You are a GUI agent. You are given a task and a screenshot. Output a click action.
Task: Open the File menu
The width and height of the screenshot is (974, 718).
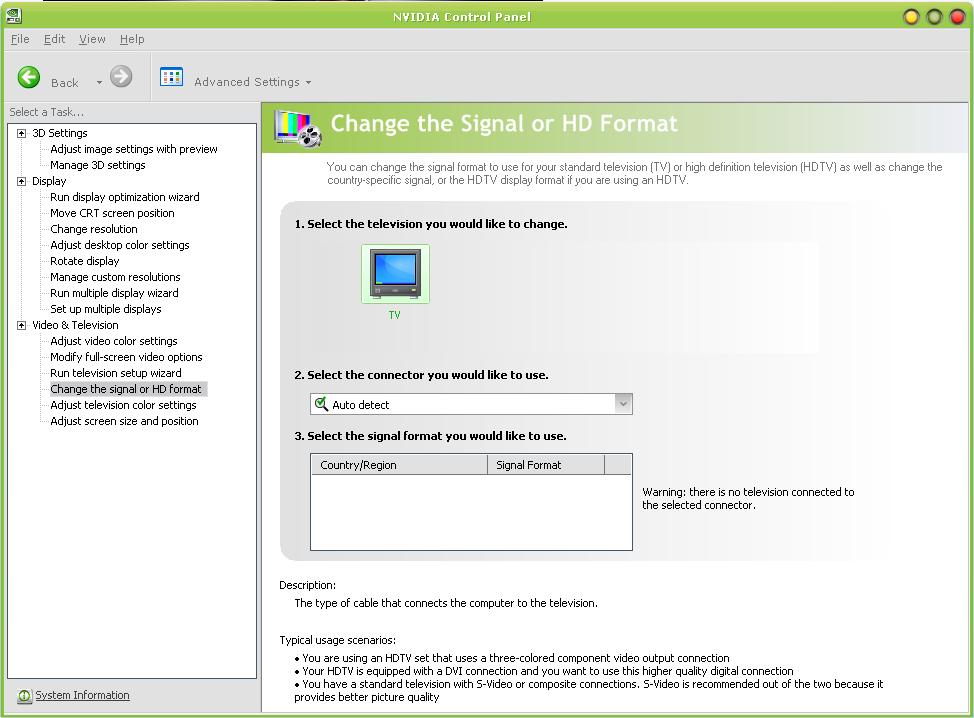pyautogui.click(x=20, y=39)
